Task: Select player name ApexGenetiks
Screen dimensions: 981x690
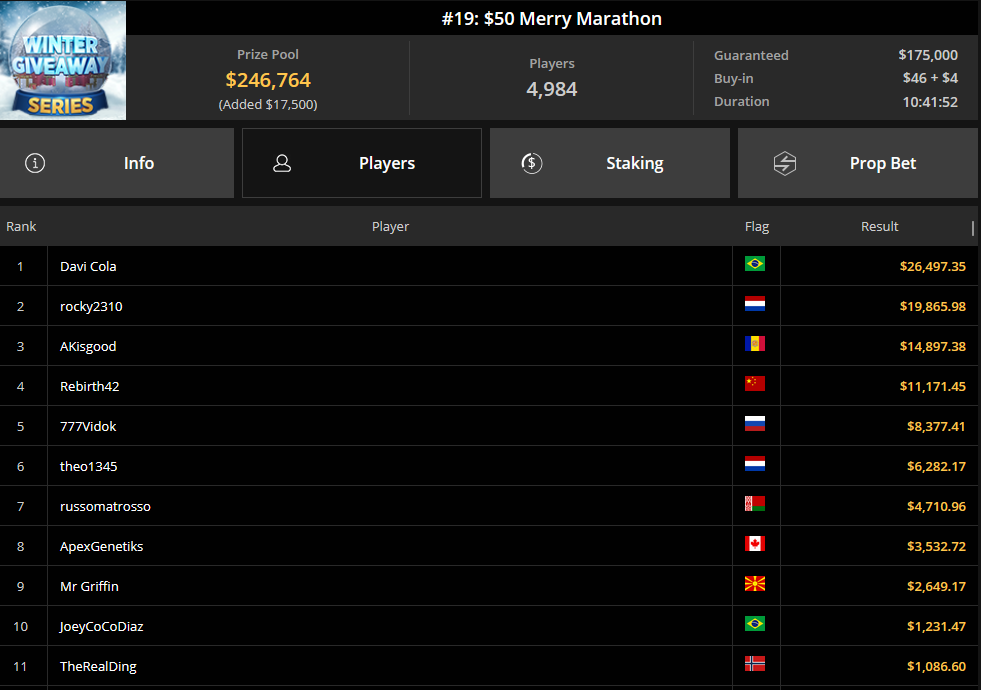Action: pos(101,547)
